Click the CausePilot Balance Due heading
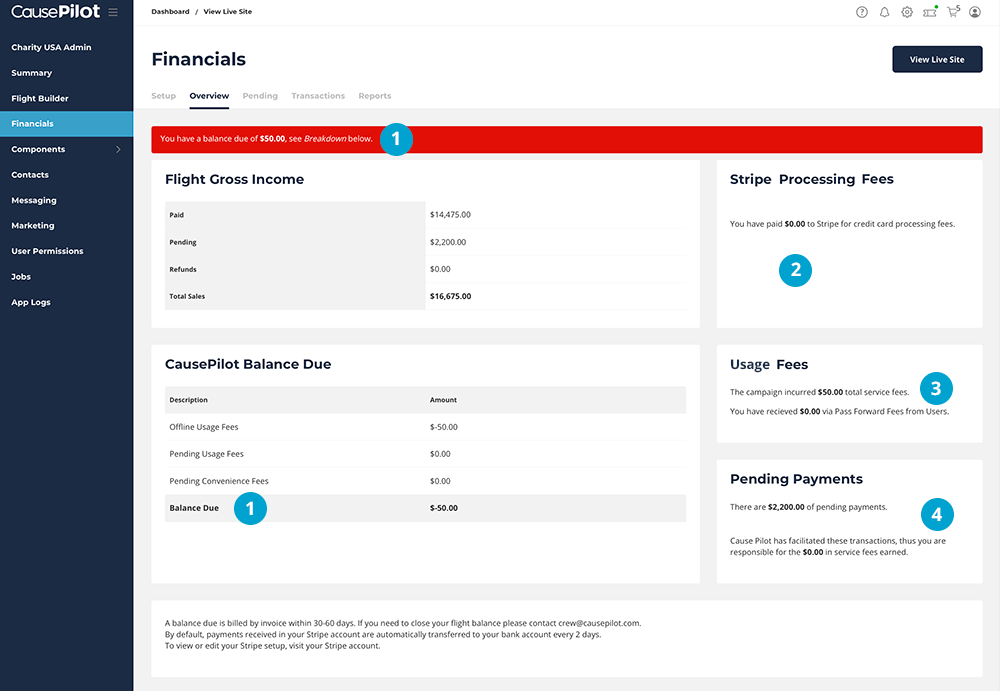This screenshot has width=1000, height=691. [x=247, y=364]
